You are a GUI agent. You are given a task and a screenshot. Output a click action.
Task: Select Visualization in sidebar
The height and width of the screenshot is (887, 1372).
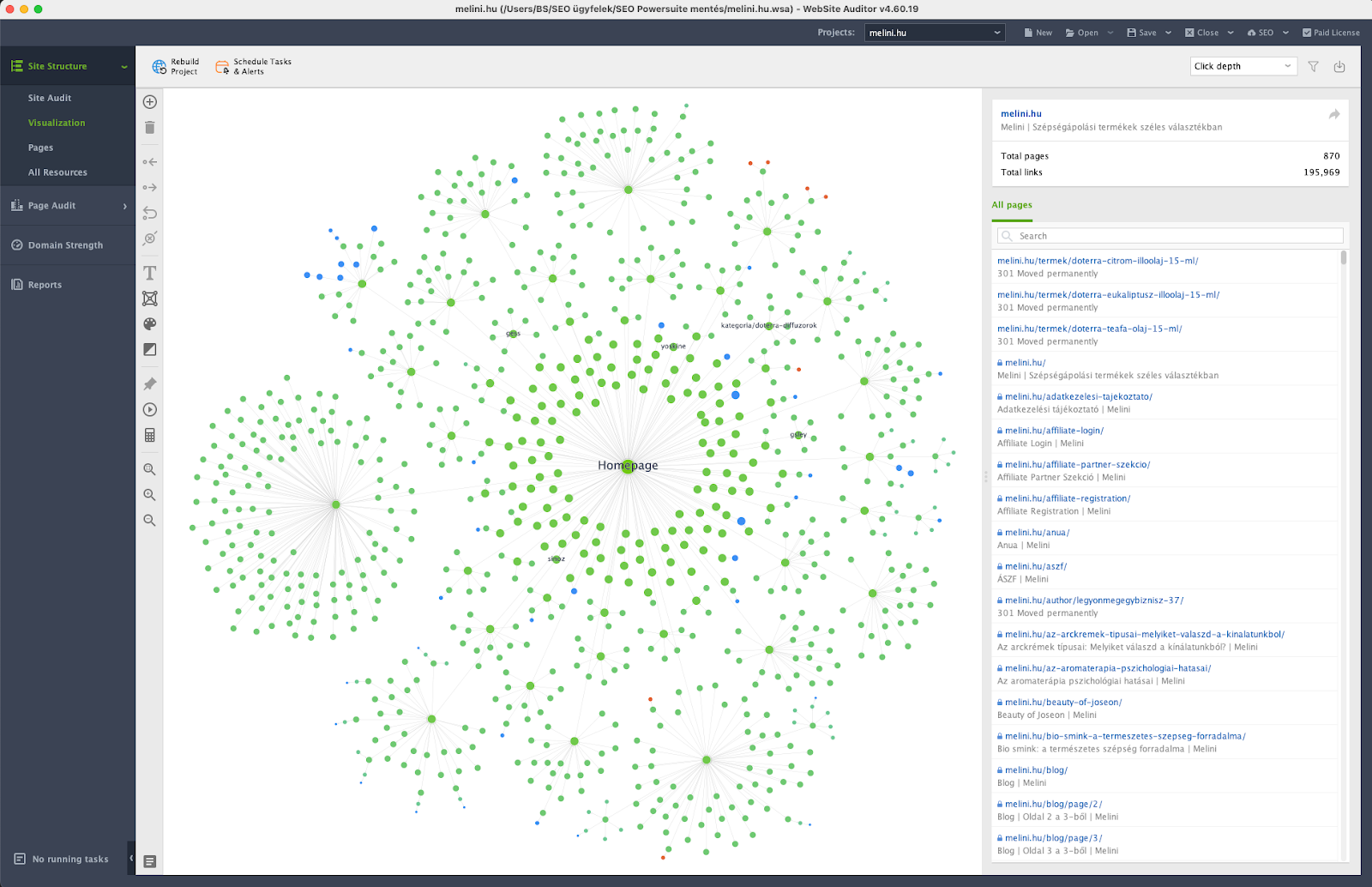(57, 123)
